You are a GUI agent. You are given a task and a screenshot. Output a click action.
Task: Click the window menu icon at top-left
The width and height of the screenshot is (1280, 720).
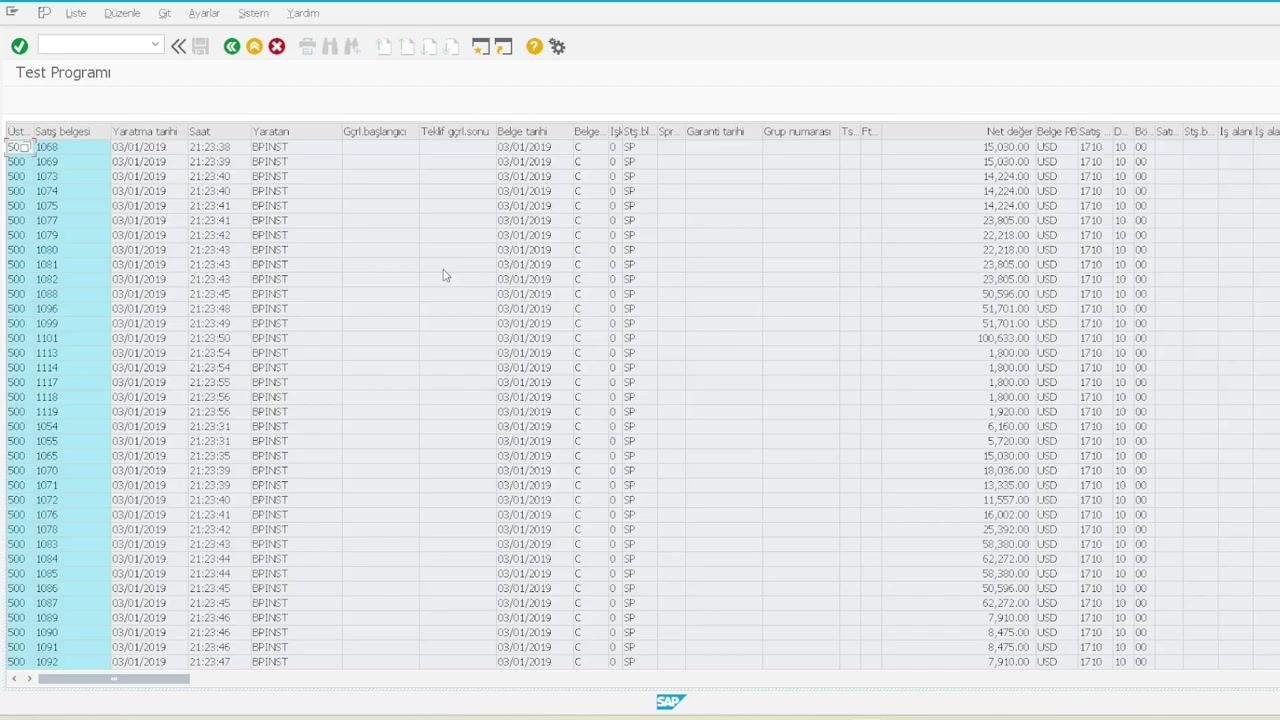[12, 12]
